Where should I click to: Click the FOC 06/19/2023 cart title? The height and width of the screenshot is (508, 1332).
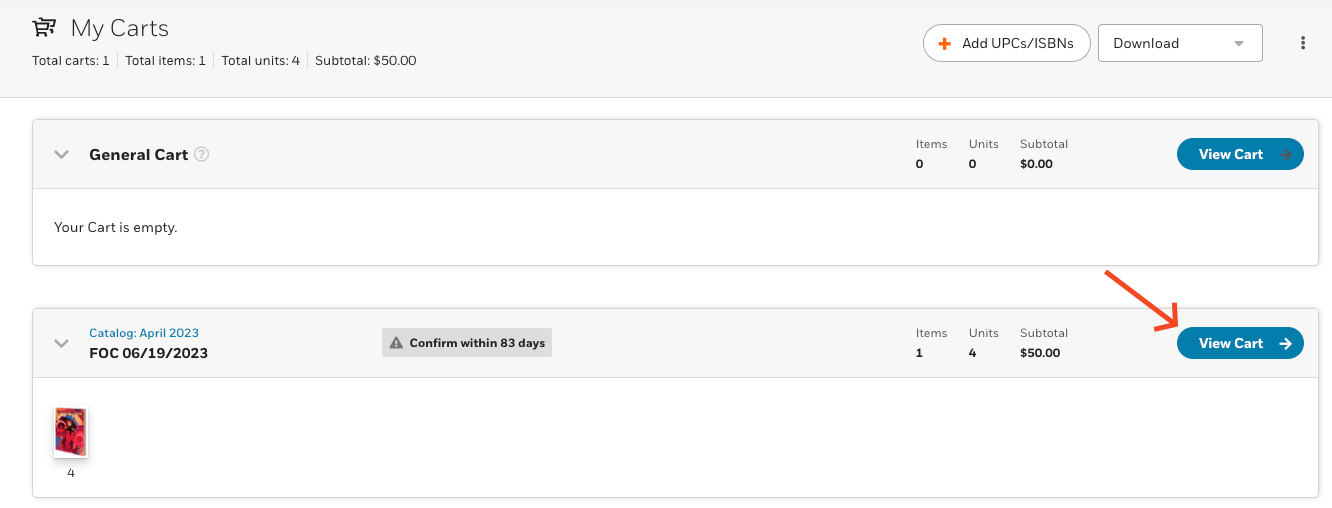[x=148, y=353]
